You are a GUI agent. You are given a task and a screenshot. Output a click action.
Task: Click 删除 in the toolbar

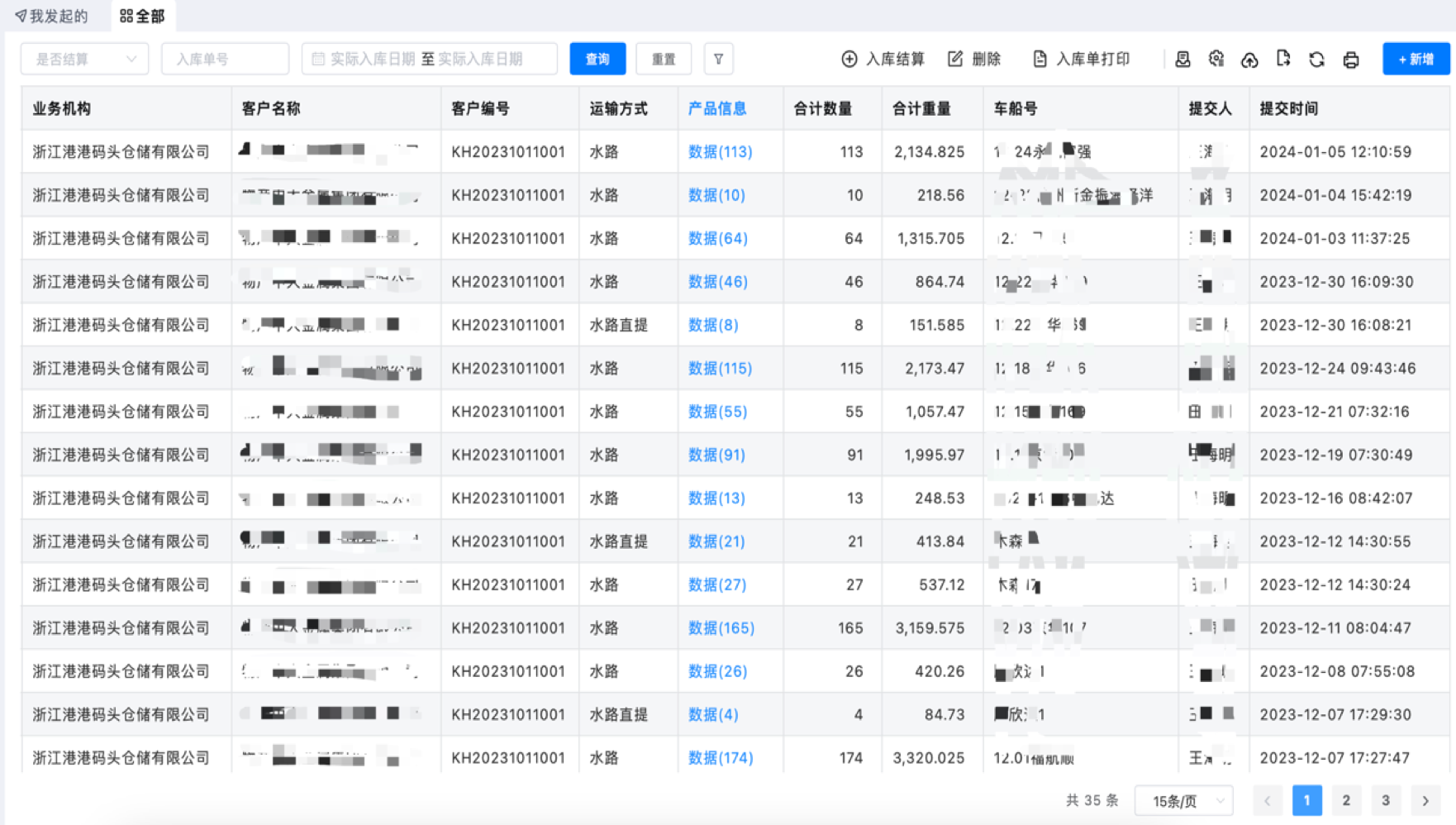974,59
